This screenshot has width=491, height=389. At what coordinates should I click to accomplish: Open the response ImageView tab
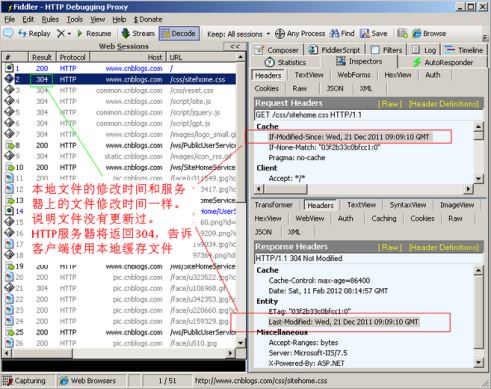click(457, 205)
